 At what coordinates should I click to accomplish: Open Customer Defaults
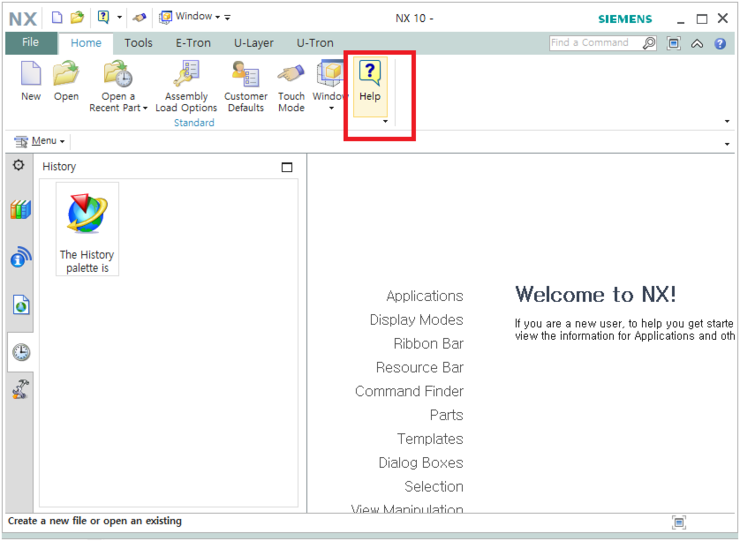[x=245, y=87]
